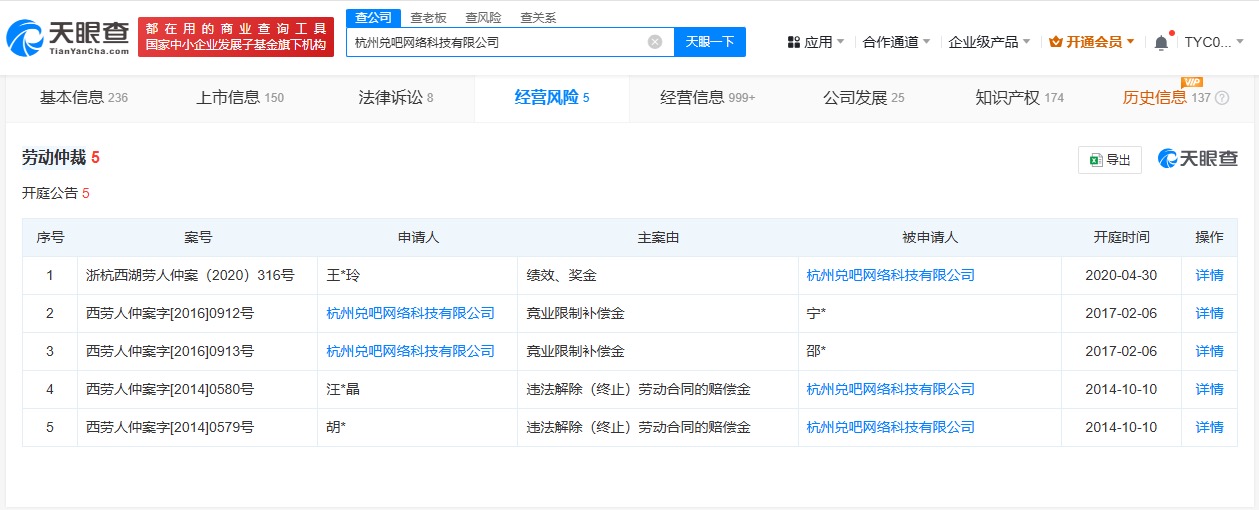This screenshot has height=510, width=1259.
Task: Expand the 合作通道 dropdown
Action: pos(896,42)
